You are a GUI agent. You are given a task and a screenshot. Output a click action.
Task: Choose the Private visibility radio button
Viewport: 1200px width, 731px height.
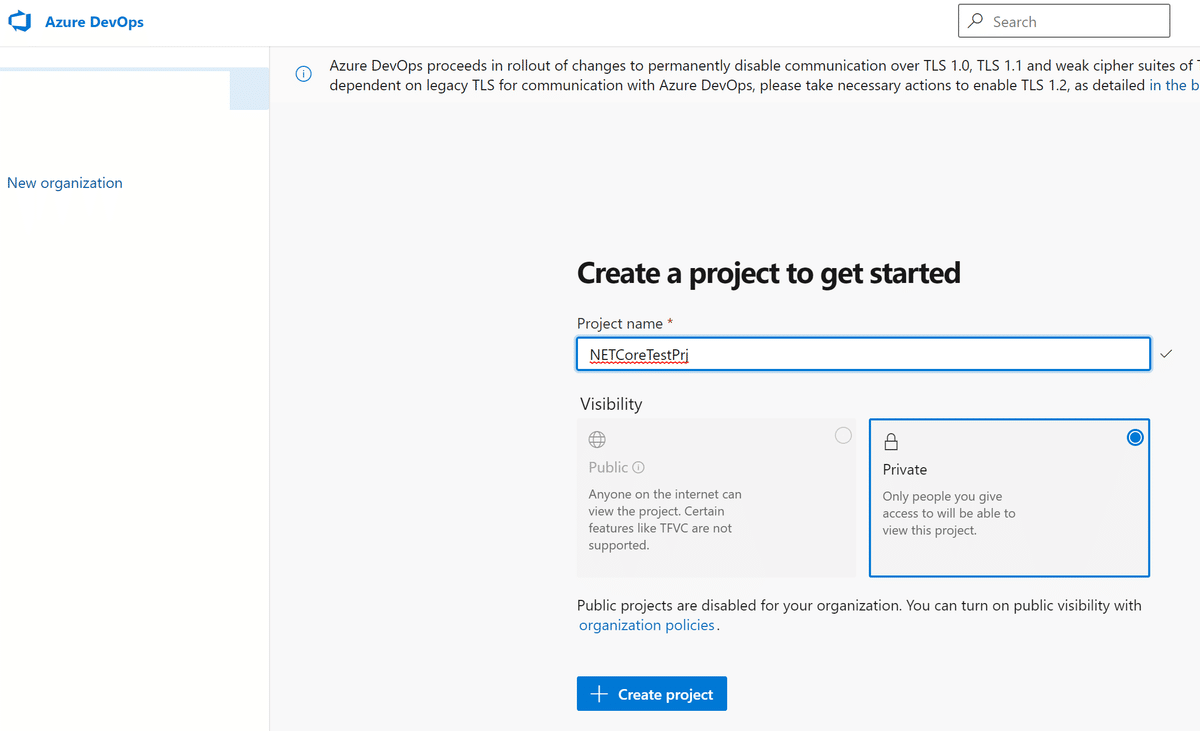[1135, 437]
